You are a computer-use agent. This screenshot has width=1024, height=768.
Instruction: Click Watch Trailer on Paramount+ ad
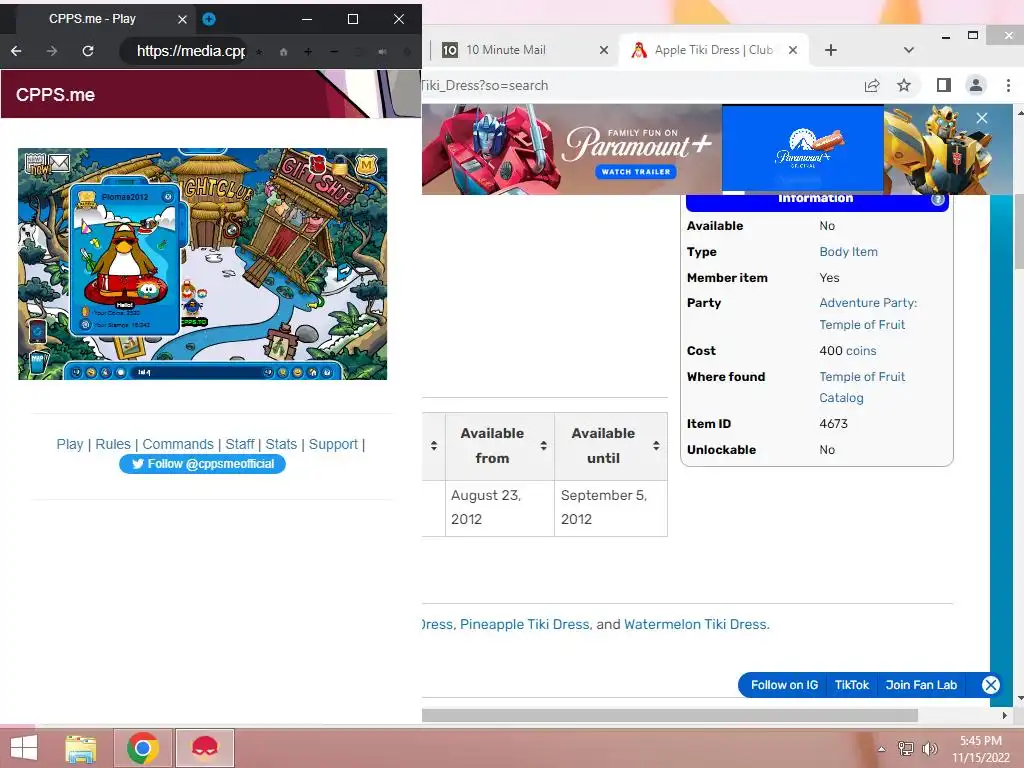pyautogui.click(x=635, y=172)
